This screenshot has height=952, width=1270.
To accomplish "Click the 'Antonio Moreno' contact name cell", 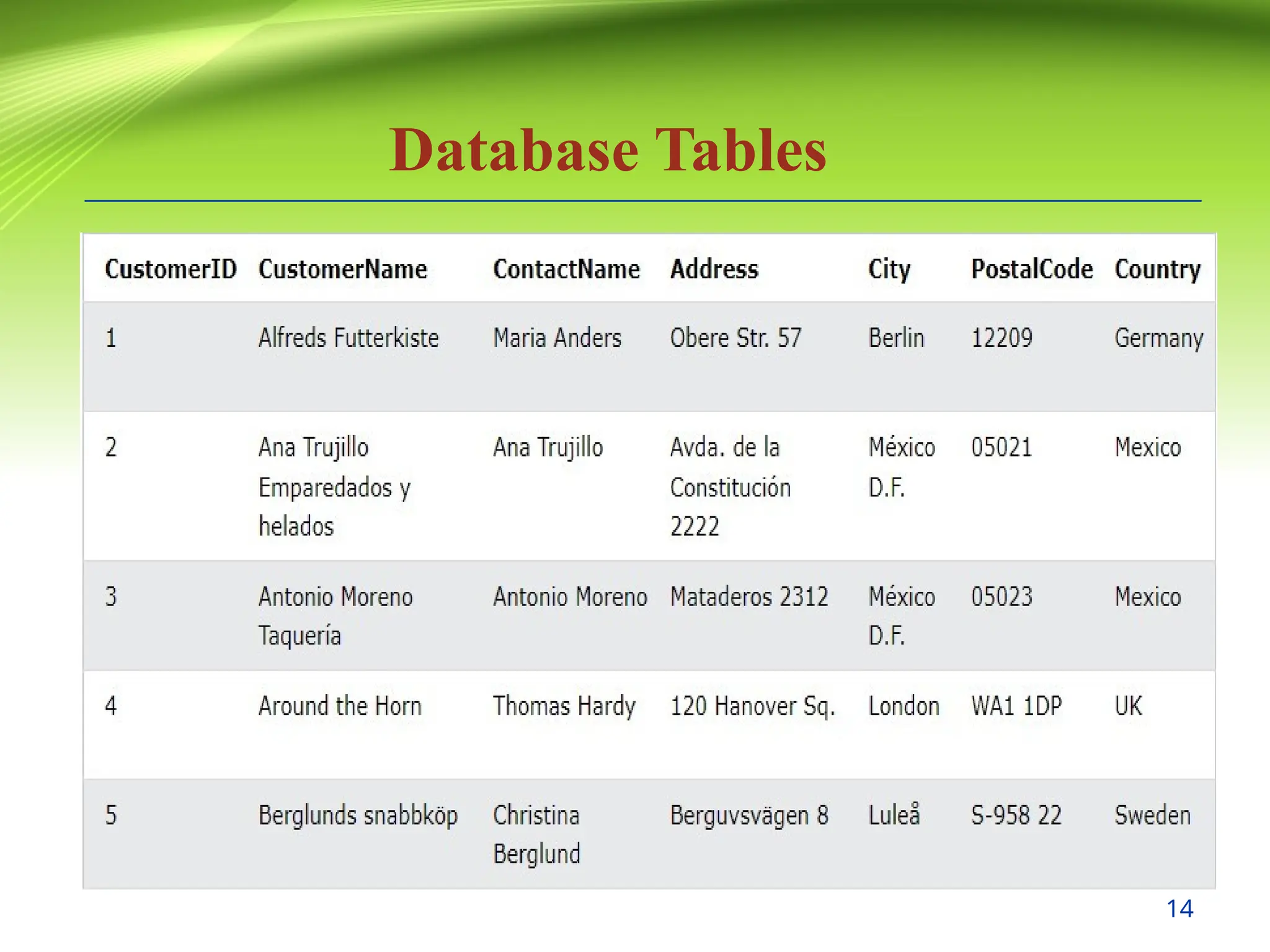I will 570,596.
